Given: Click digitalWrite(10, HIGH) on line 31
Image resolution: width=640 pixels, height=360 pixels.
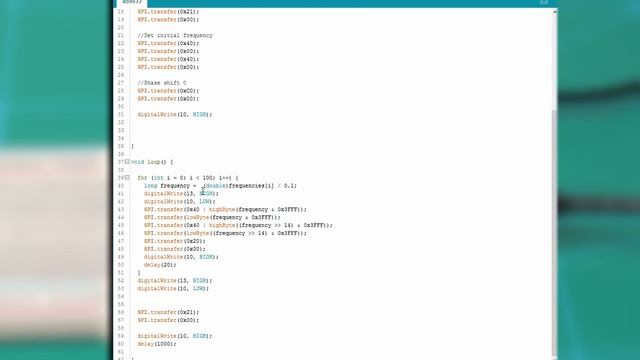Looking at the screenshot, I should [x=175, y=115].
